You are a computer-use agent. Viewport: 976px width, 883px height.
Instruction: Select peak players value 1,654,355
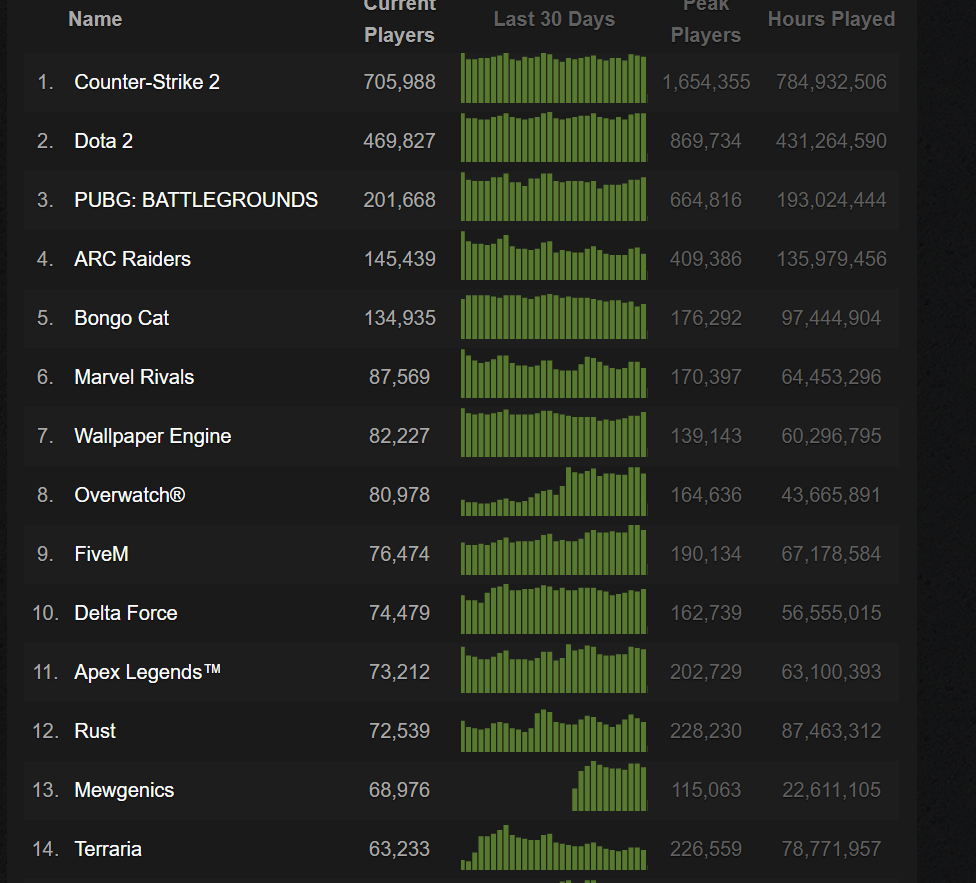coord(706,82)
